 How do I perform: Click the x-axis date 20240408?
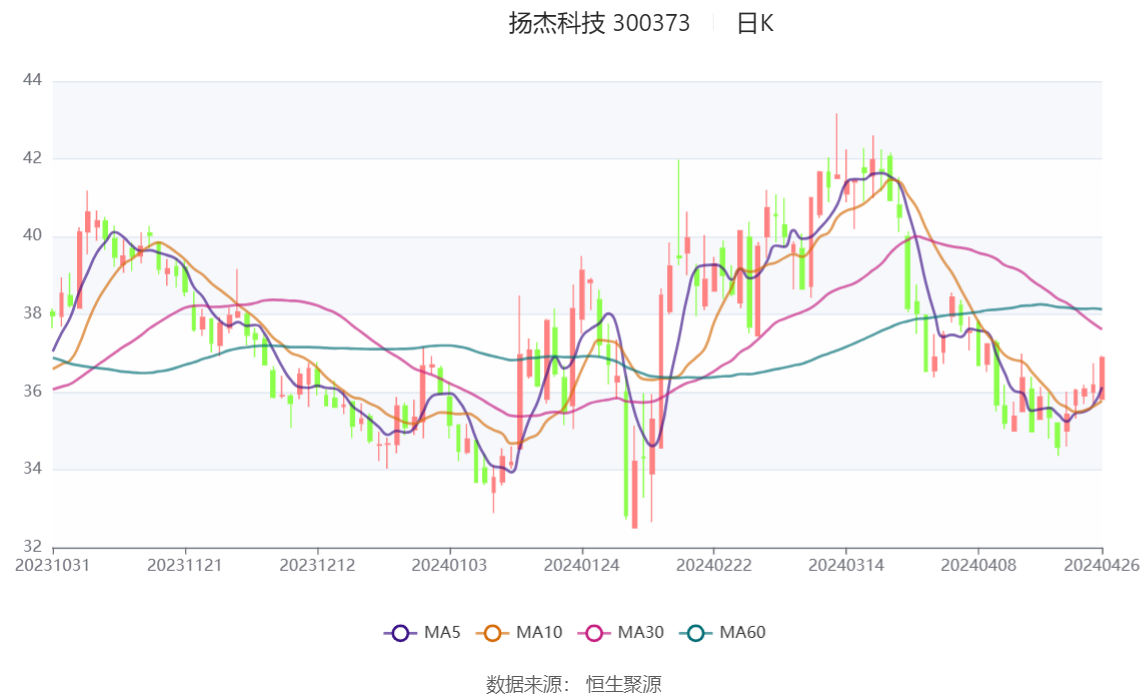978,566
